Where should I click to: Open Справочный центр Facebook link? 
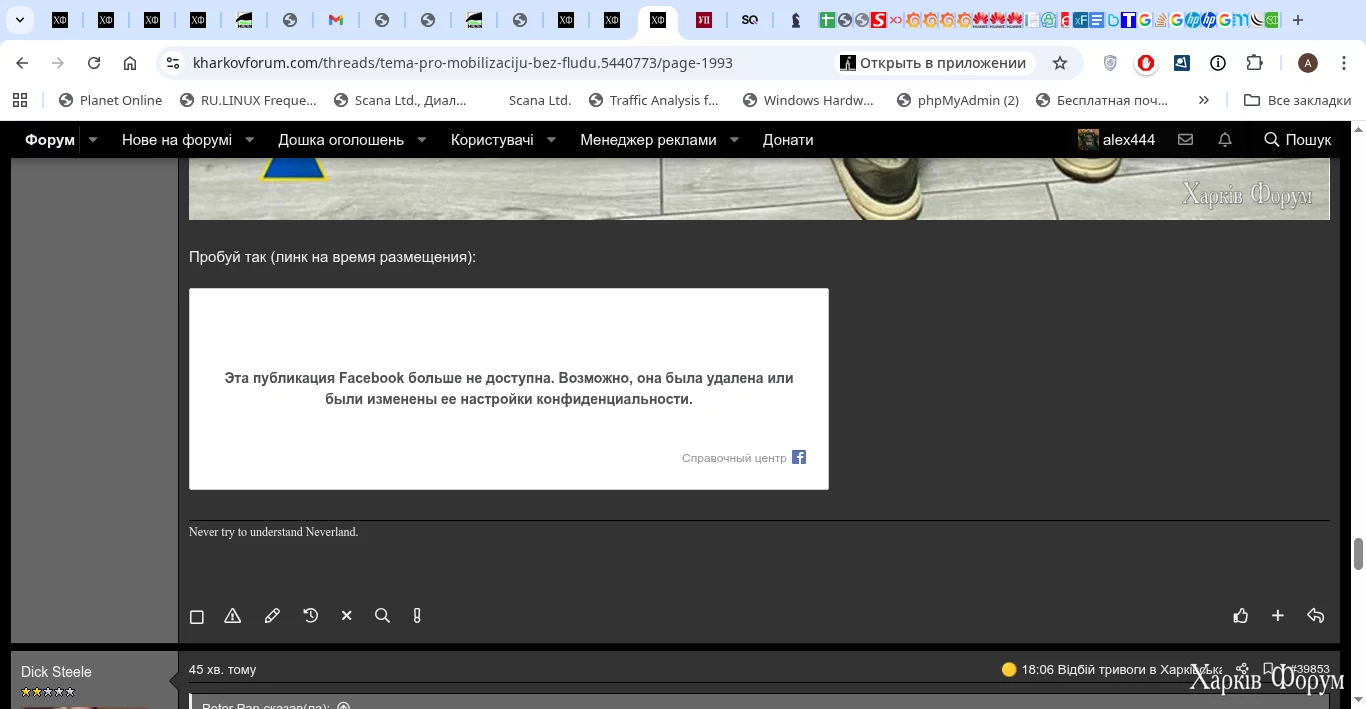(x=734, y=458)
